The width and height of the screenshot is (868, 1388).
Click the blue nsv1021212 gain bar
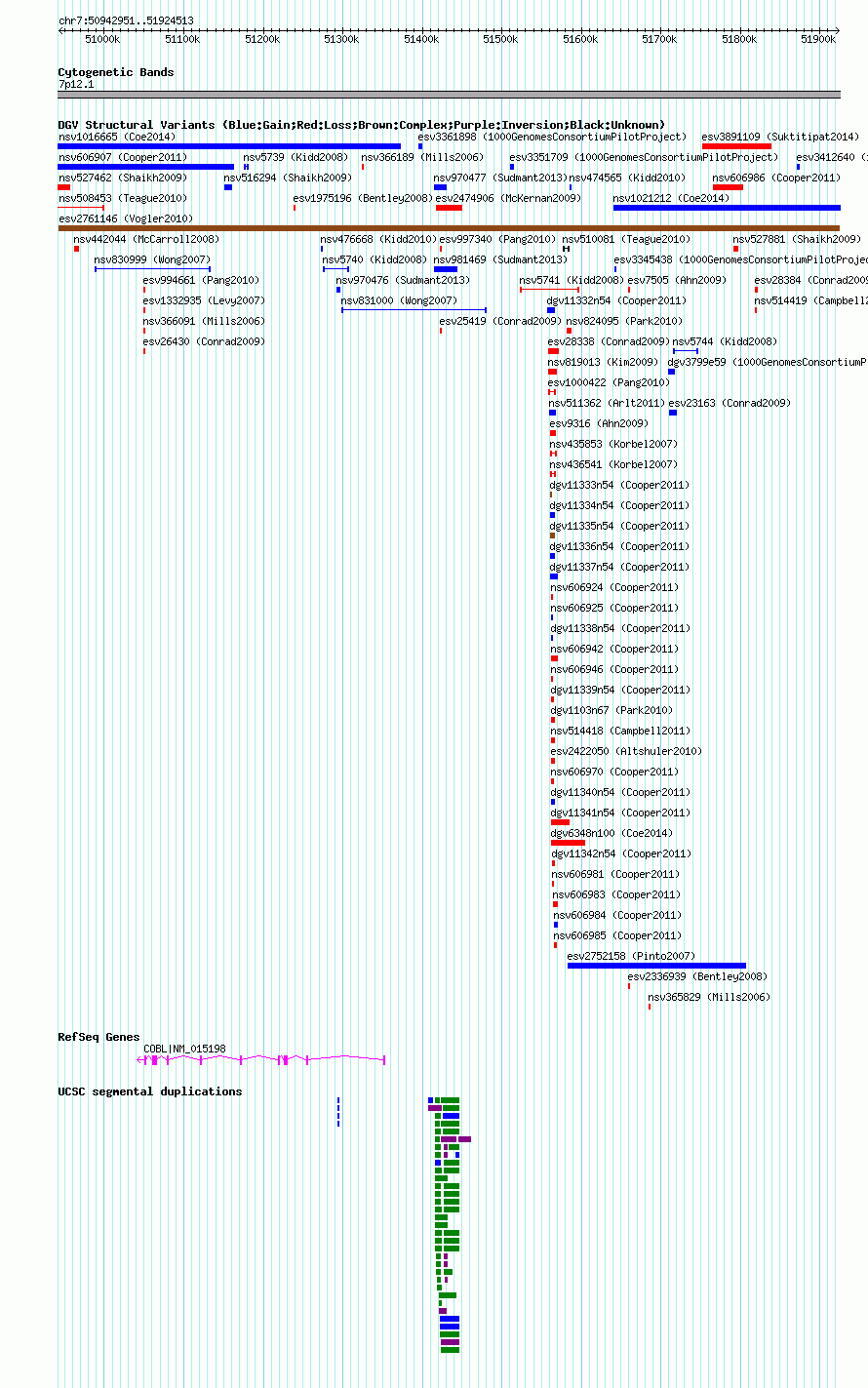727,208
